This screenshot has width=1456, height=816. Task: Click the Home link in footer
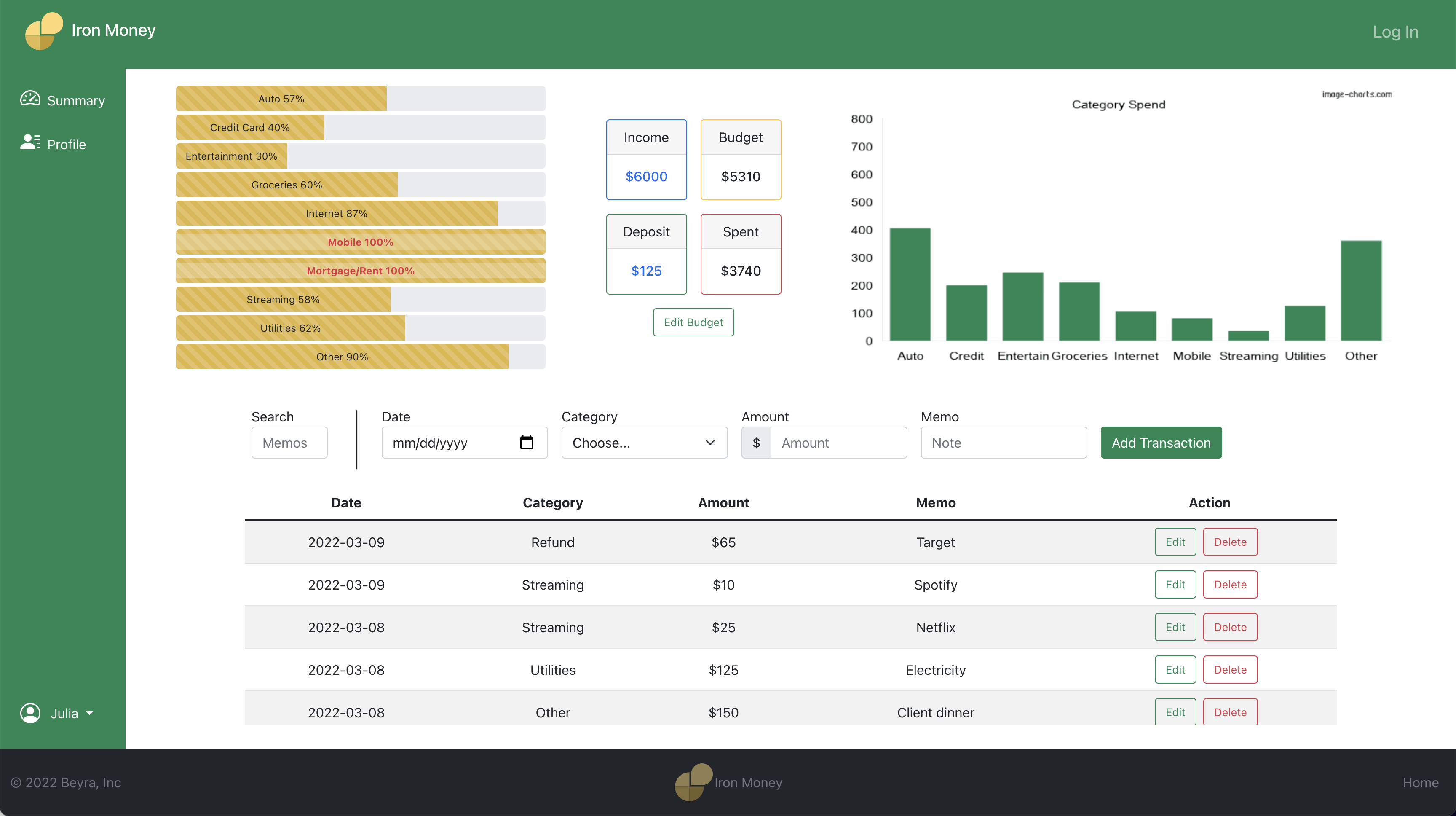tap(1420, 783)
